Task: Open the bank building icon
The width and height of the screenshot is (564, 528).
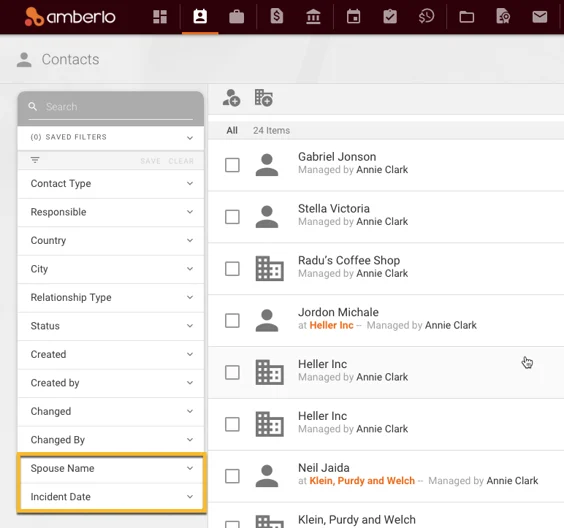Action: [x=313, y=17]
